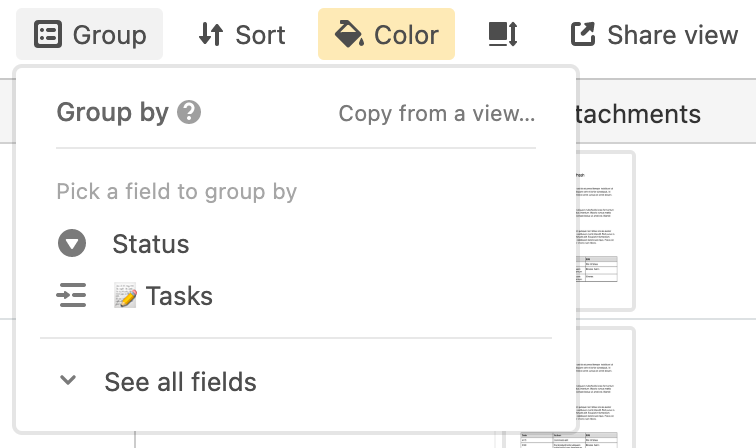Open the Group dropdown button
Image resolution: width=756 pixels, height=448 pixels.
(x=90, y=34)
